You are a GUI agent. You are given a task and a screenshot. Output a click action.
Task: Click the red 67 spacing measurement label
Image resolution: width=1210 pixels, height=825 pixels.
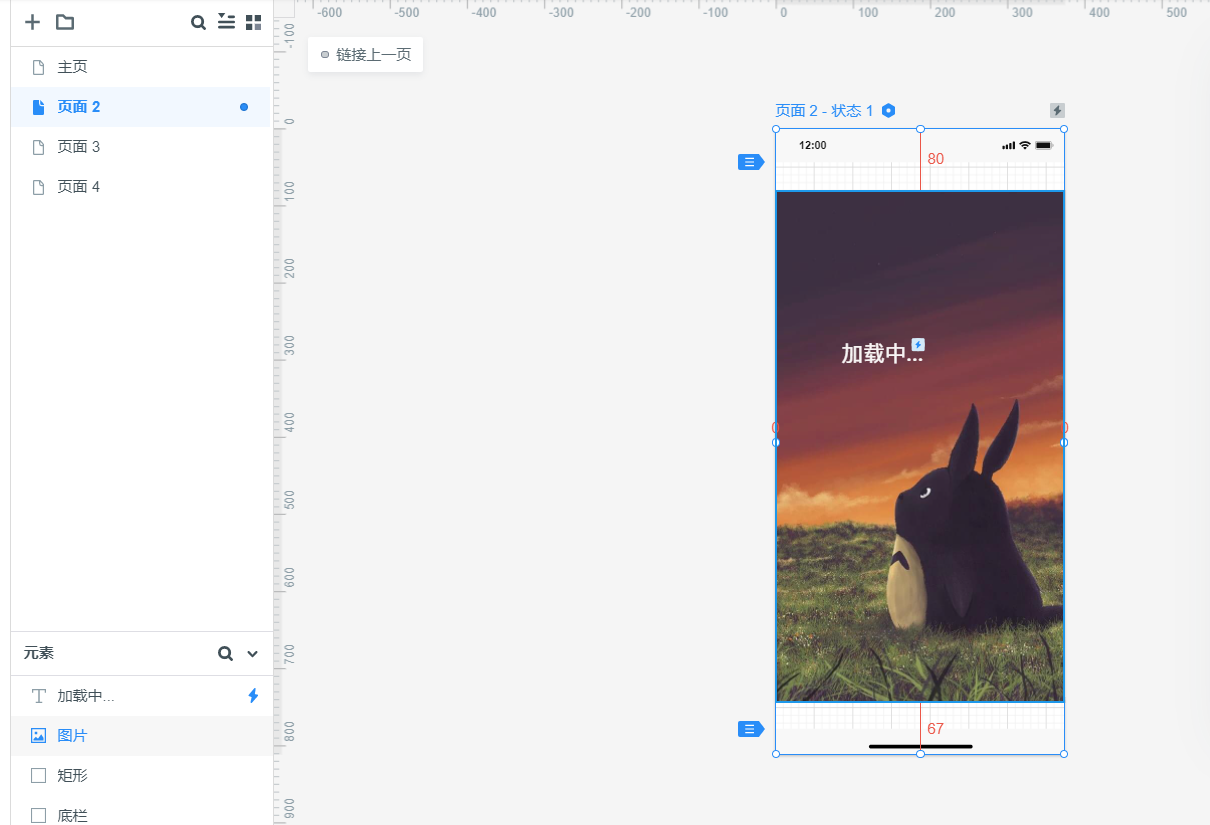coord(936,729)
